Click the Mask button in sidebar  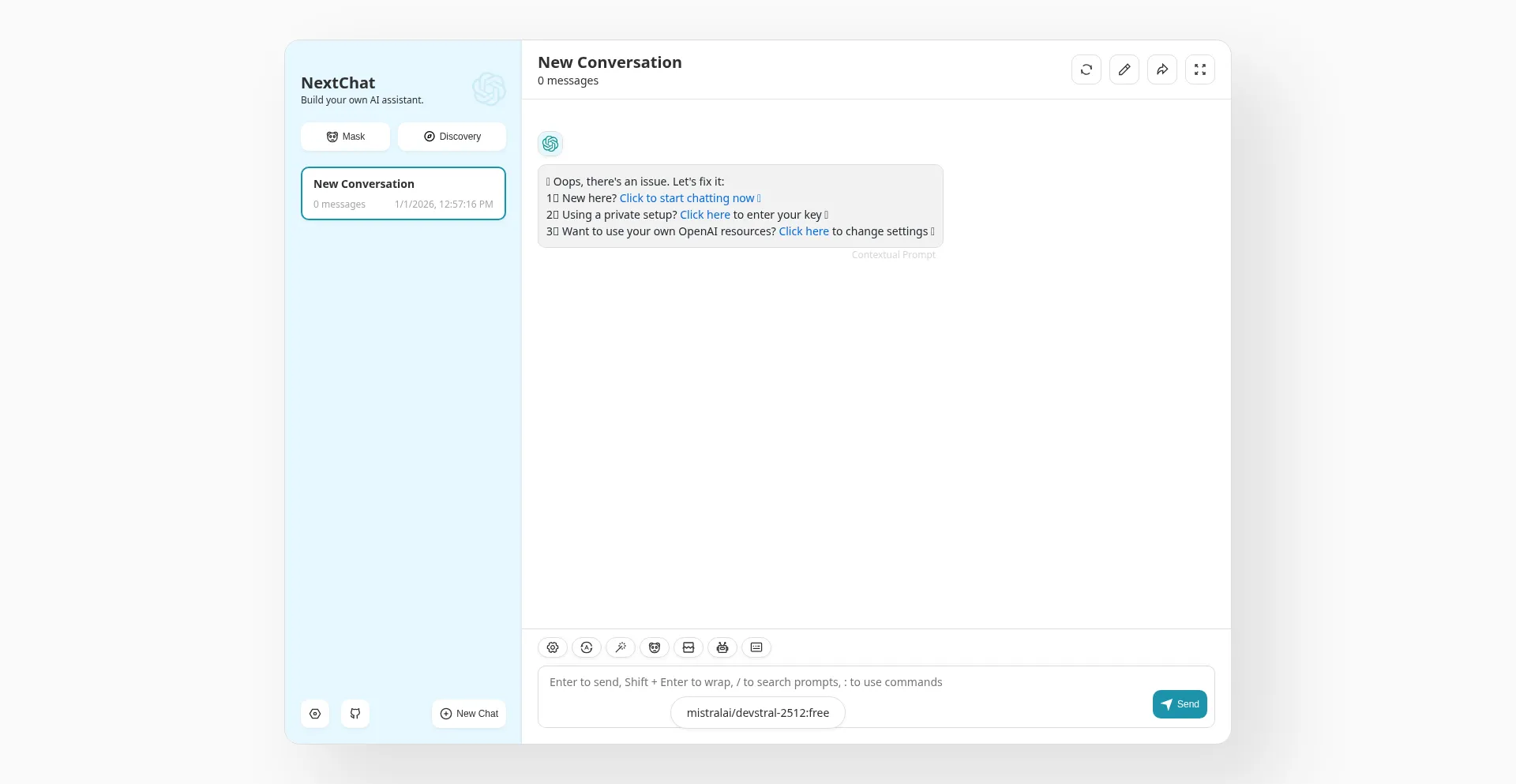[346, 137]
